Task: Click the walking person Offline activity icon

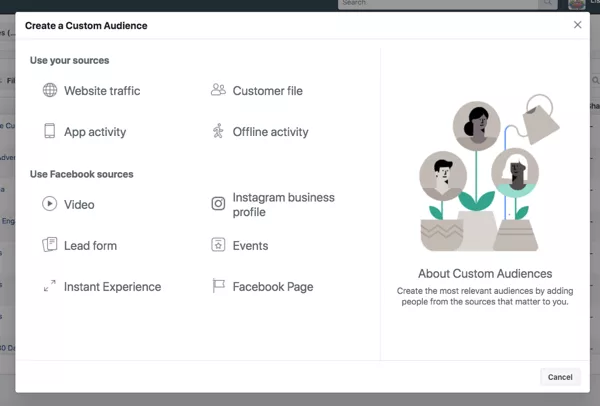Action: pos(218,131)
